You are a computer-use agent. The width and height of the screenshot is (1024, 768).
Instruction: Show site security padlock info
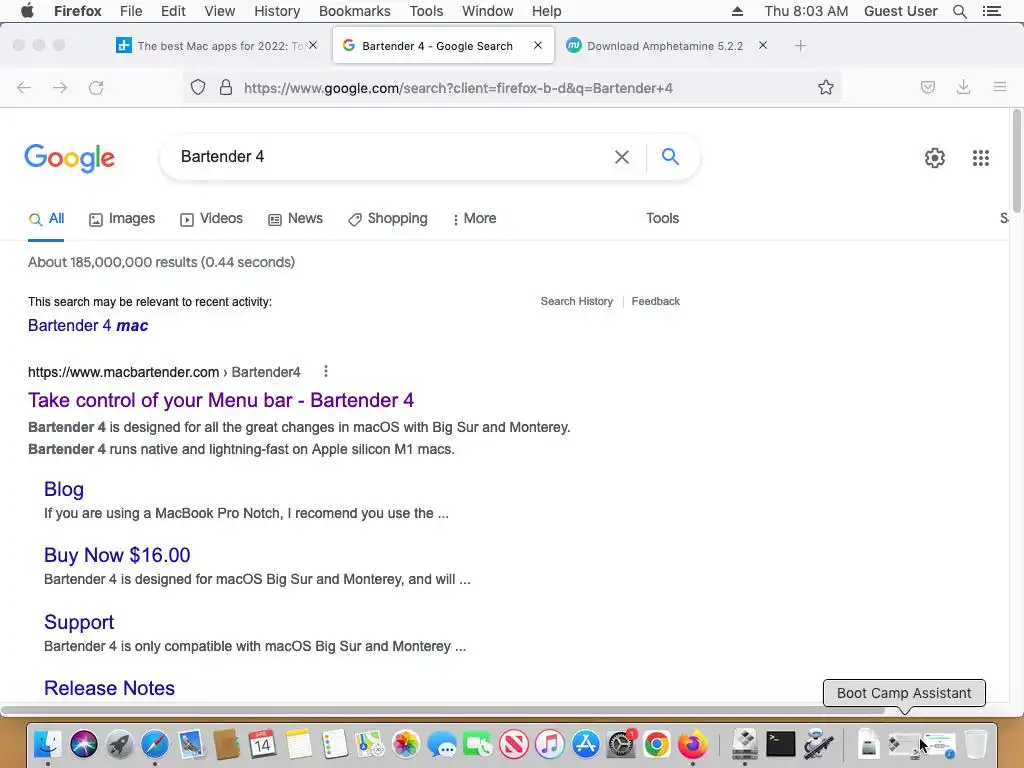(226, 88)
